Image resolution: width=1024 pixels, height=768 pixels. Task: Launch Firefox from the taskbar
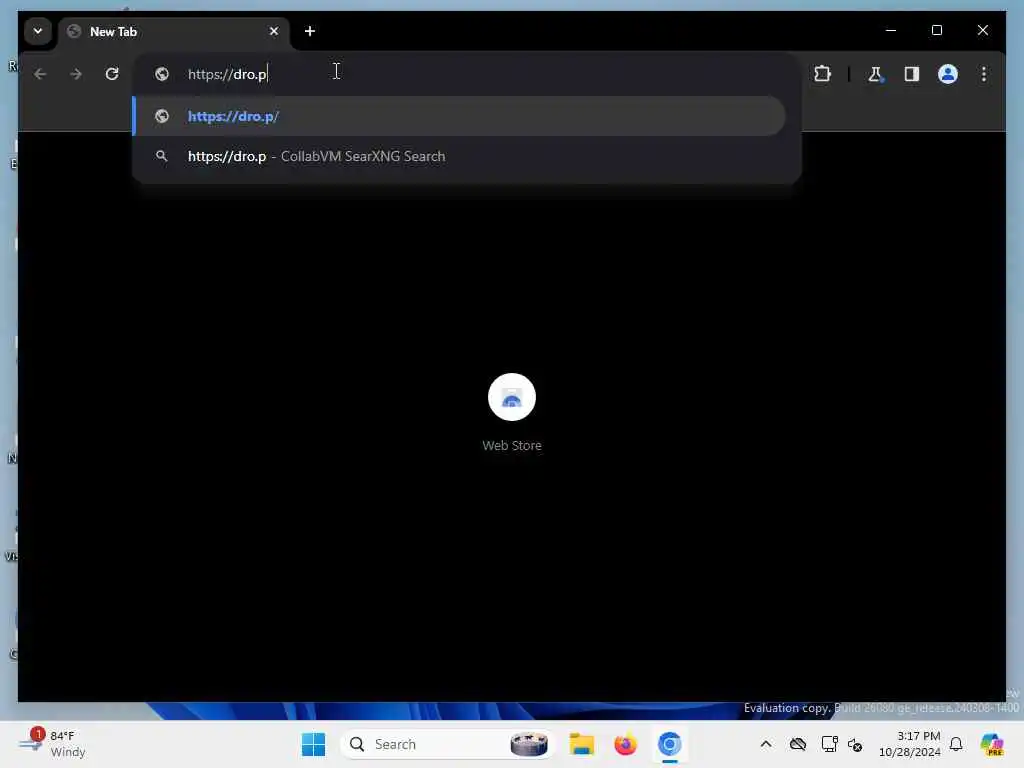(x=625, y=744)
